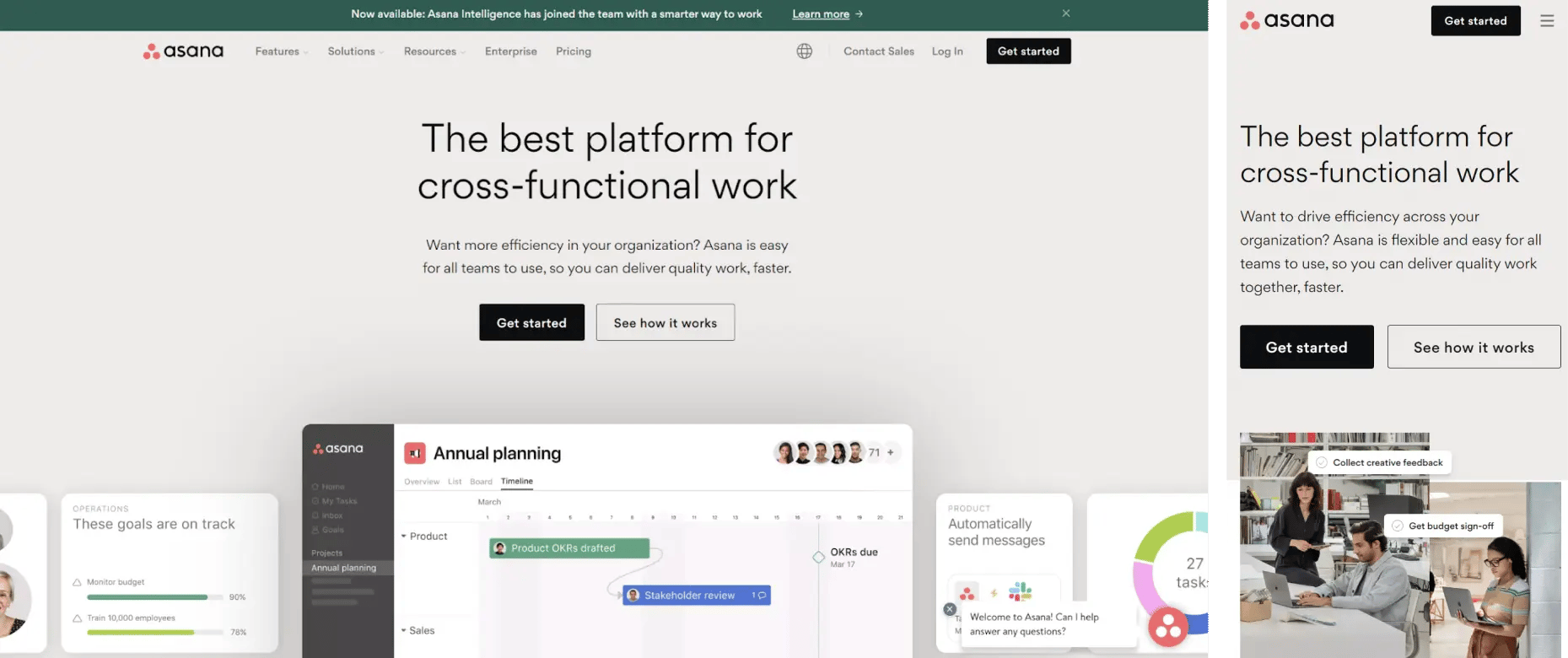The width and height of the screenshot is (1568, 658).
Task: Switch to the Overview tab
Action: click(422, 482)
